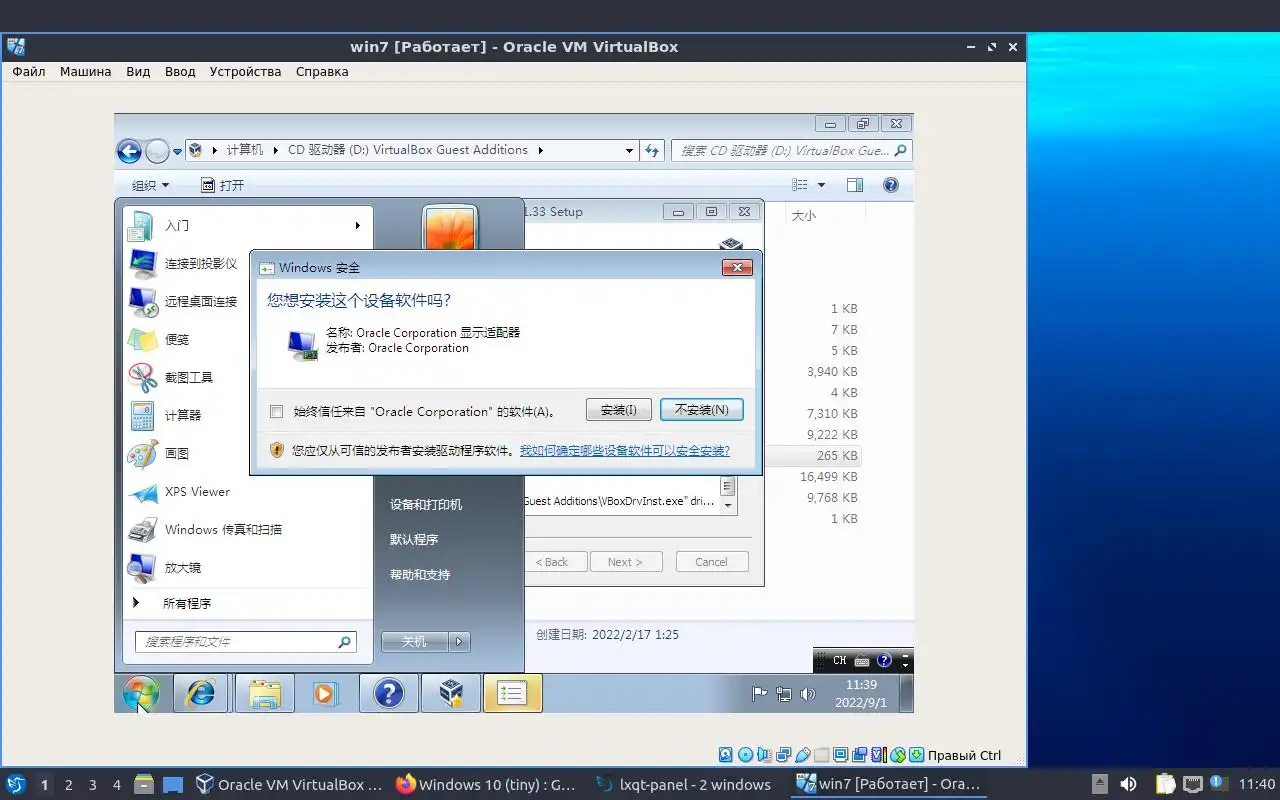Open 设备和打印机 in Start menu
This screenshot has width=1280, height=800.
click(426, 505)
